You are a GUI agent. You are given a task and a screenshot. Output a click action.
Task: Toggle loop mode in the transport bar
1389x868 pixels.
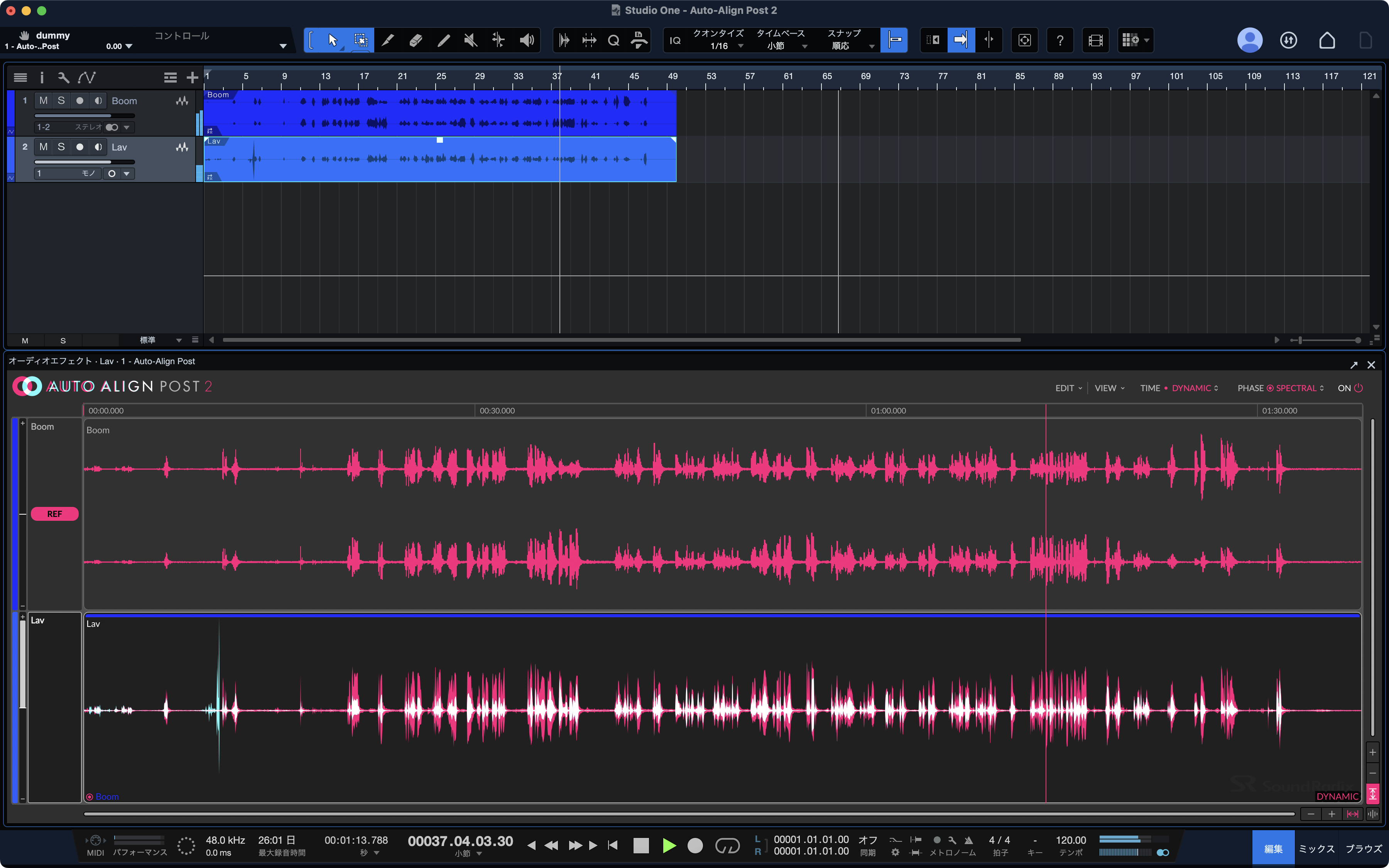pos(727,846)
